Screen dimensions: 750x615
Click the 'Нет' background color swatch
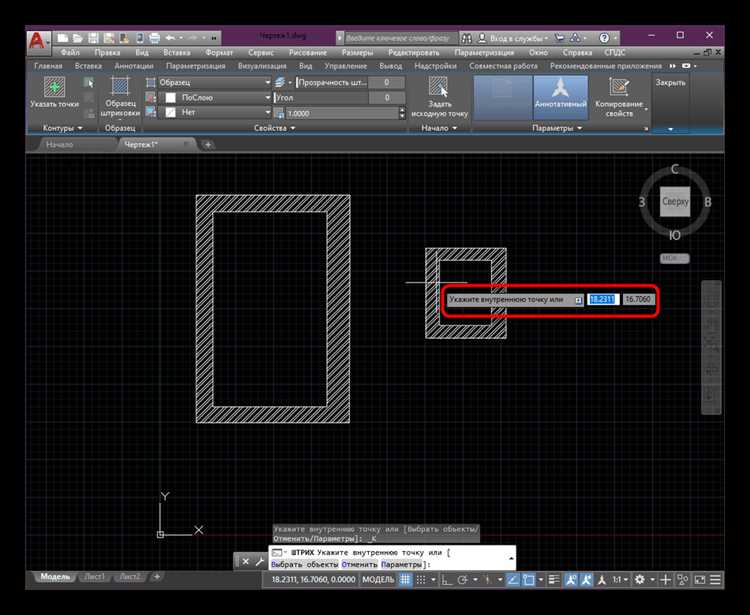pyautogui.click(x=170, y=112)
